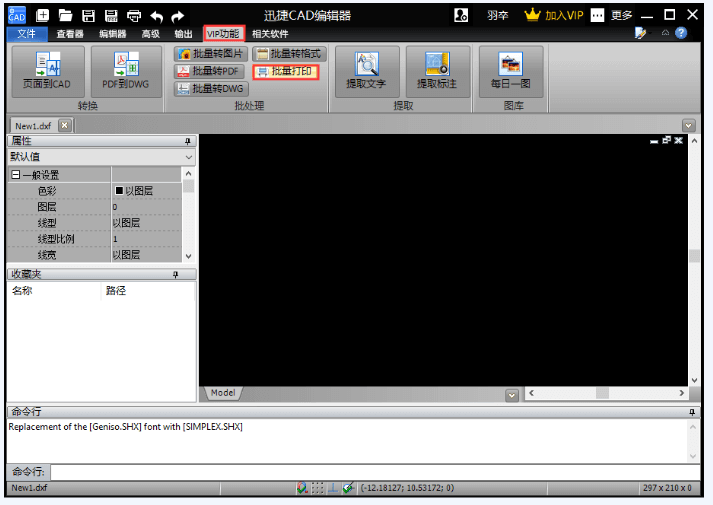Switch to the 编辑器 ribbon tab
Image resolution: width=713 pixels, height=505 pixels.
113,34
